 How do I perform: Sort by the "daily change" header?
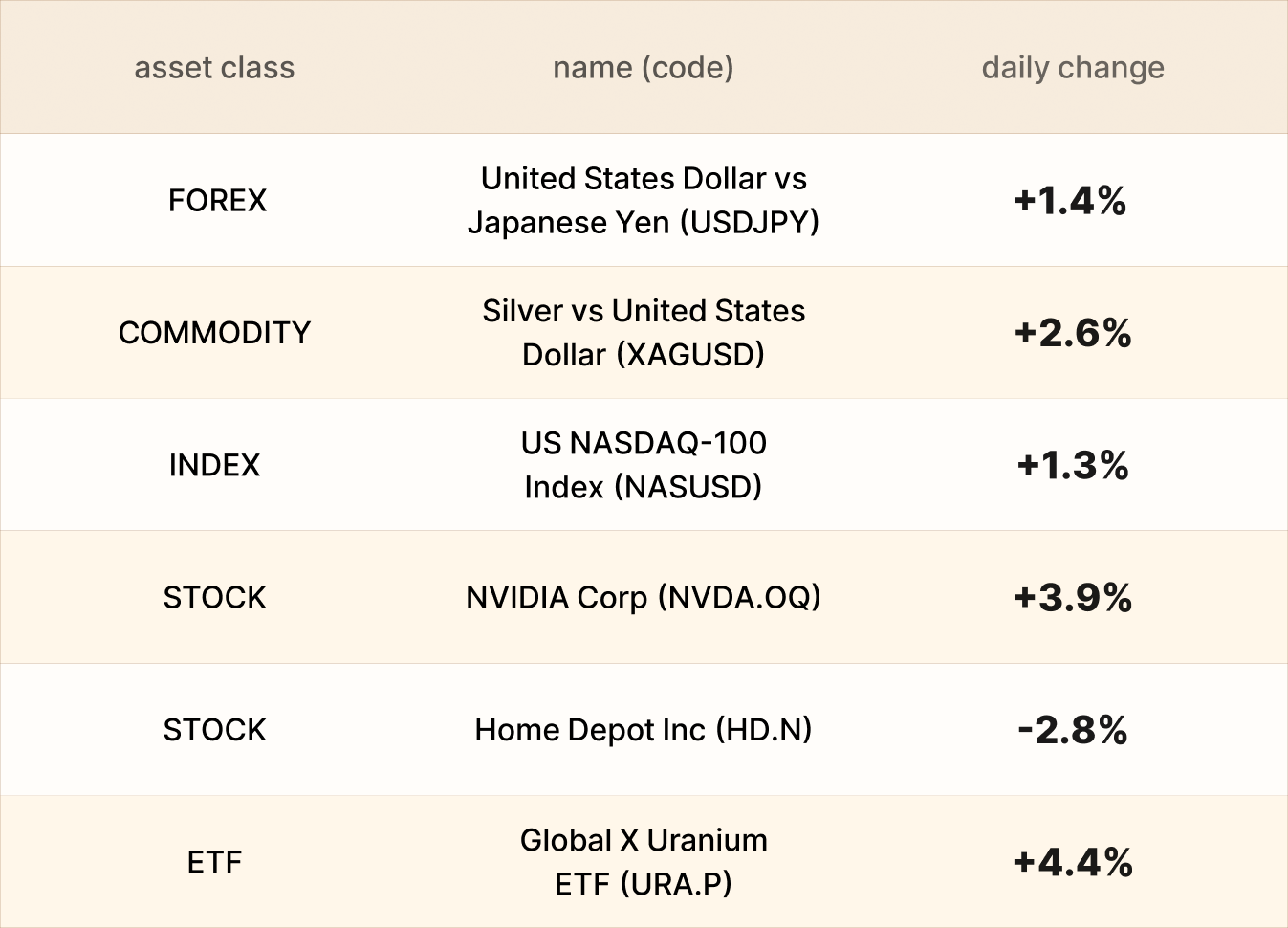[1072, 68]
